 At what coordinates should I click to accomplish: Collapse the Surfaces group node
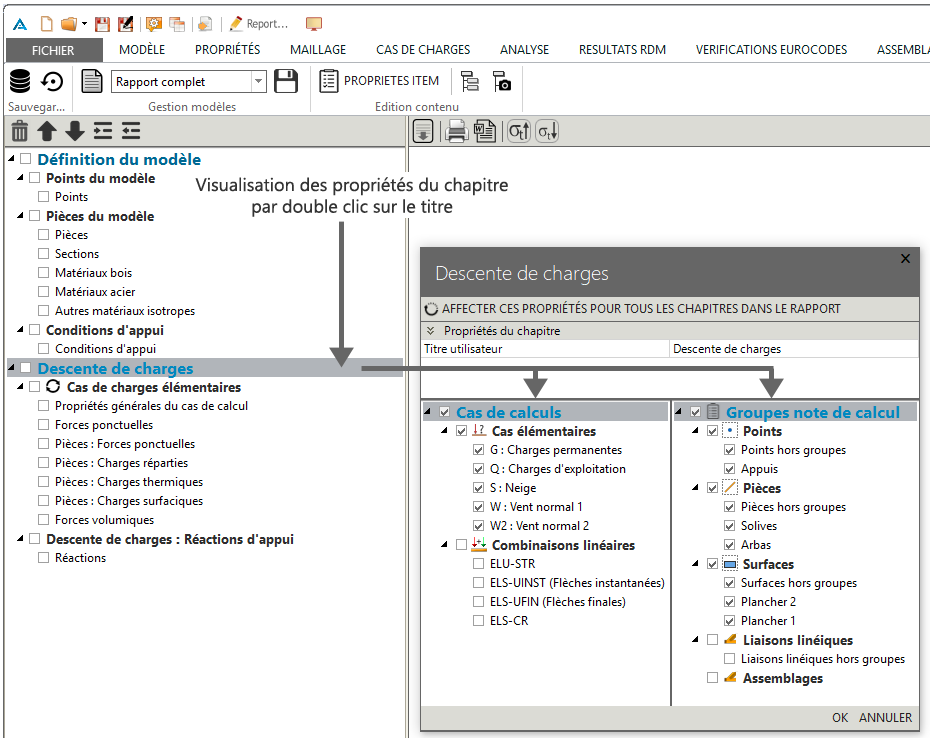[x=696, y=564]
